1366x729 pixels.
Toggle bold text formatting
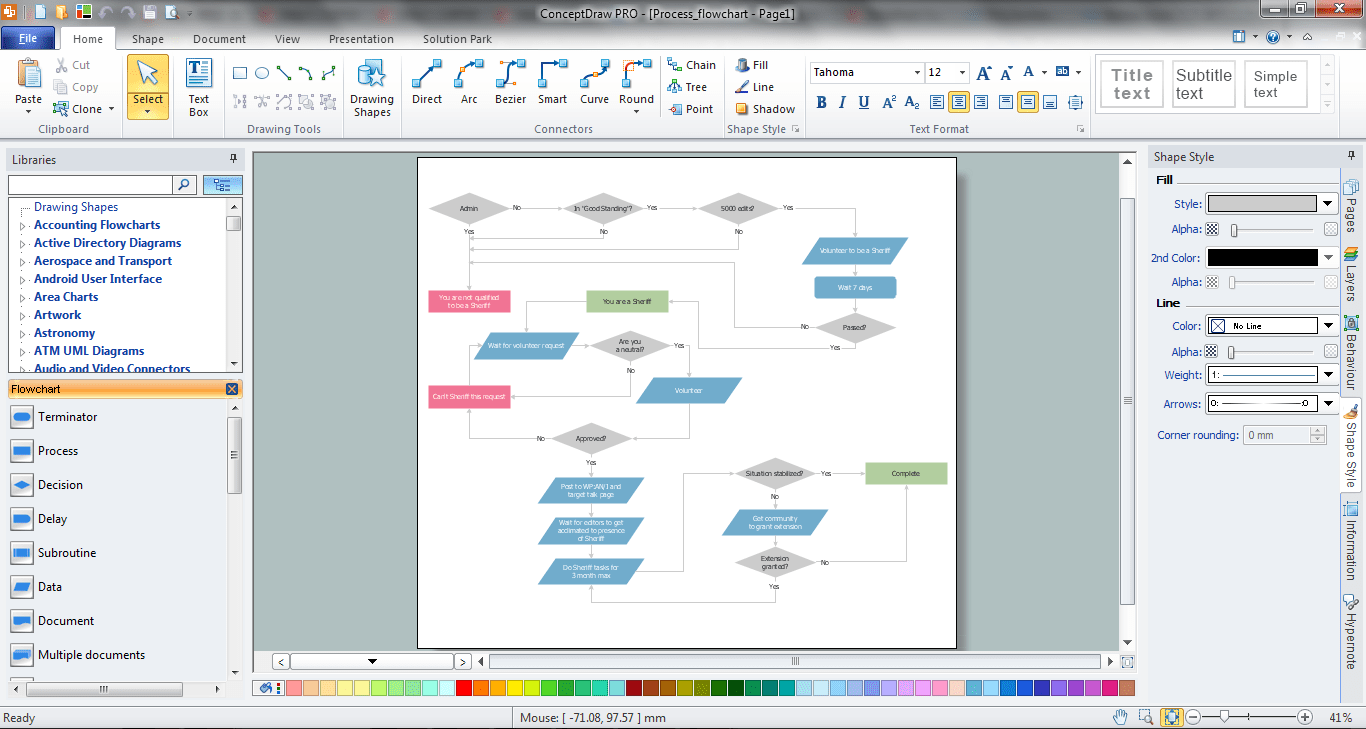point(820,103)
